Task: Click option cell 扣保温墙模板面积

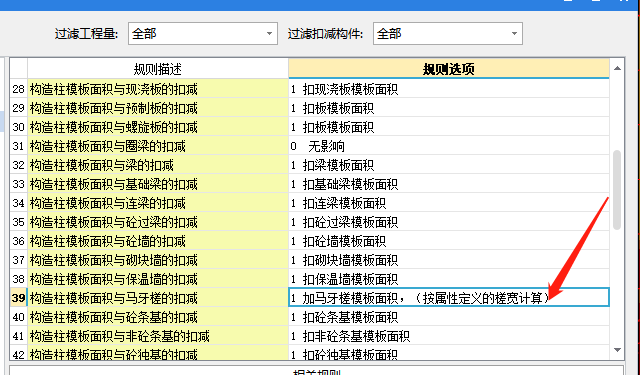Action: (x=449, y=279)
